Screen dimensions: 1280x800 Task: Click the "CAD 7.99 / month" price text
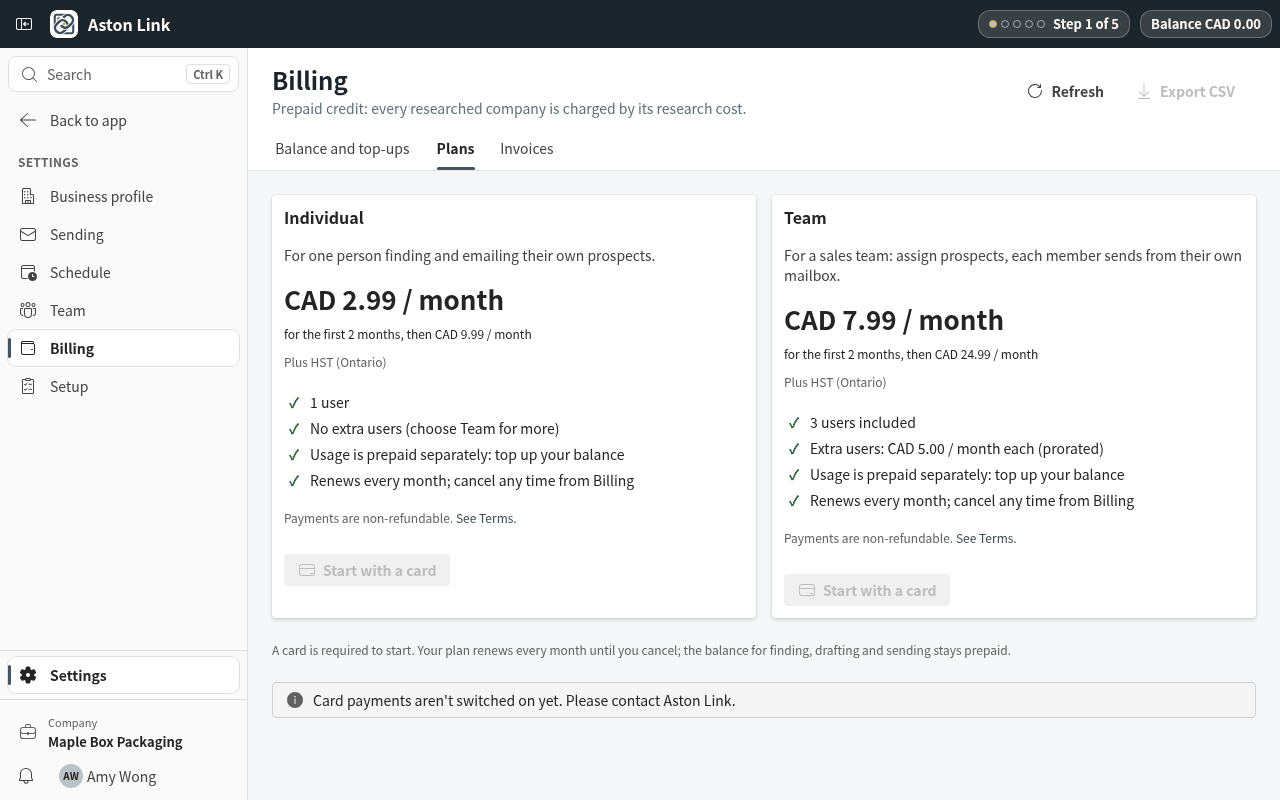[x=894, y=320]
